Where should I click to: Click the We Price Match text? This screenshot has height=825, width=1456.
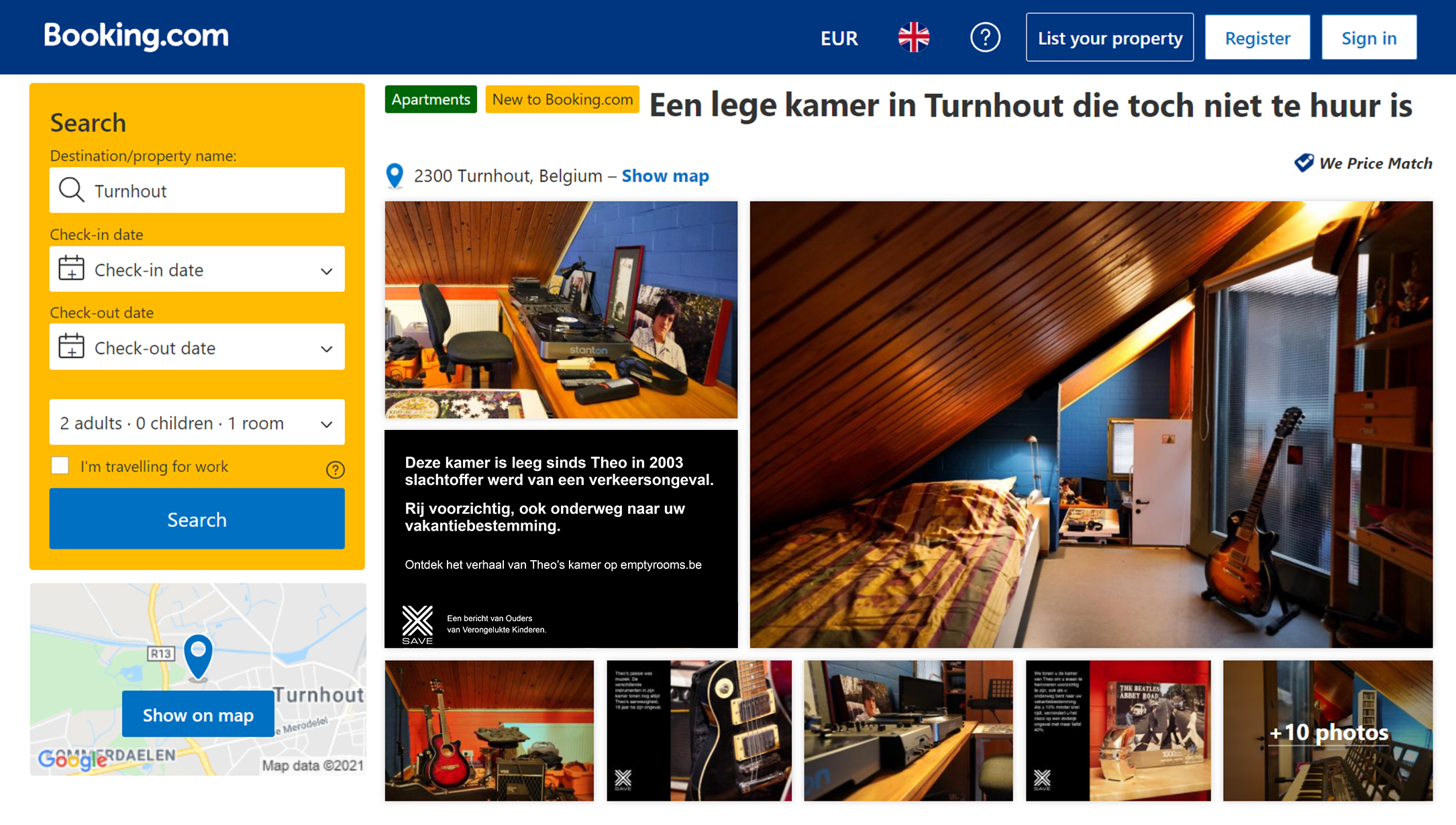coord(1375,163)
